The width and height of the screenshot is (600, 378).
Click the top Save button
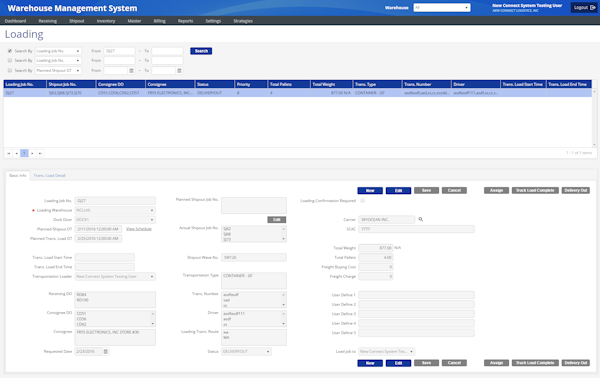pyautogui.click(x=426, y=191)
